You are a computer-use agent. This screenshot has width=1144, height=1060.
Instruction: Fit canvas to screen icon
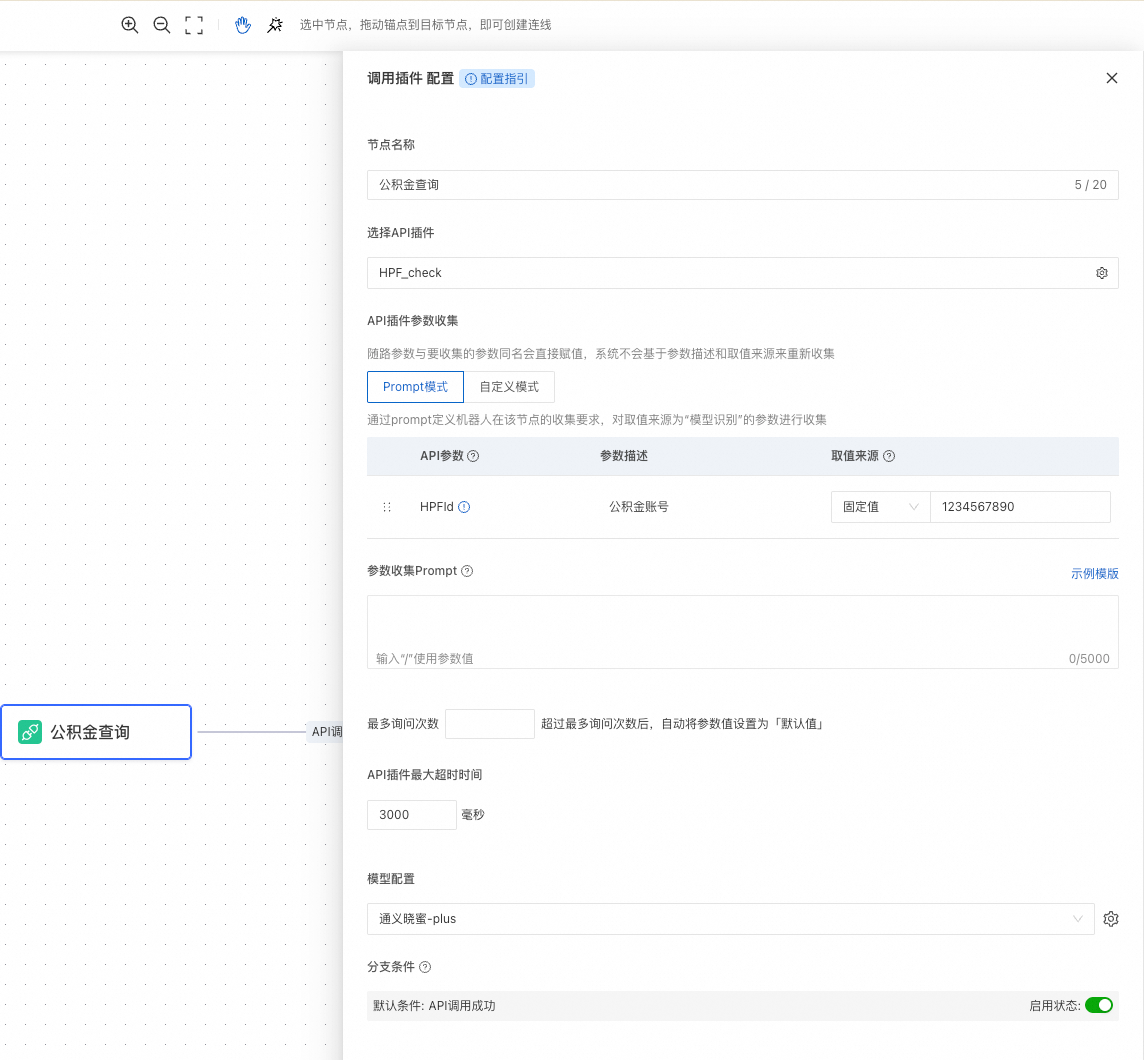click(194, 25)
